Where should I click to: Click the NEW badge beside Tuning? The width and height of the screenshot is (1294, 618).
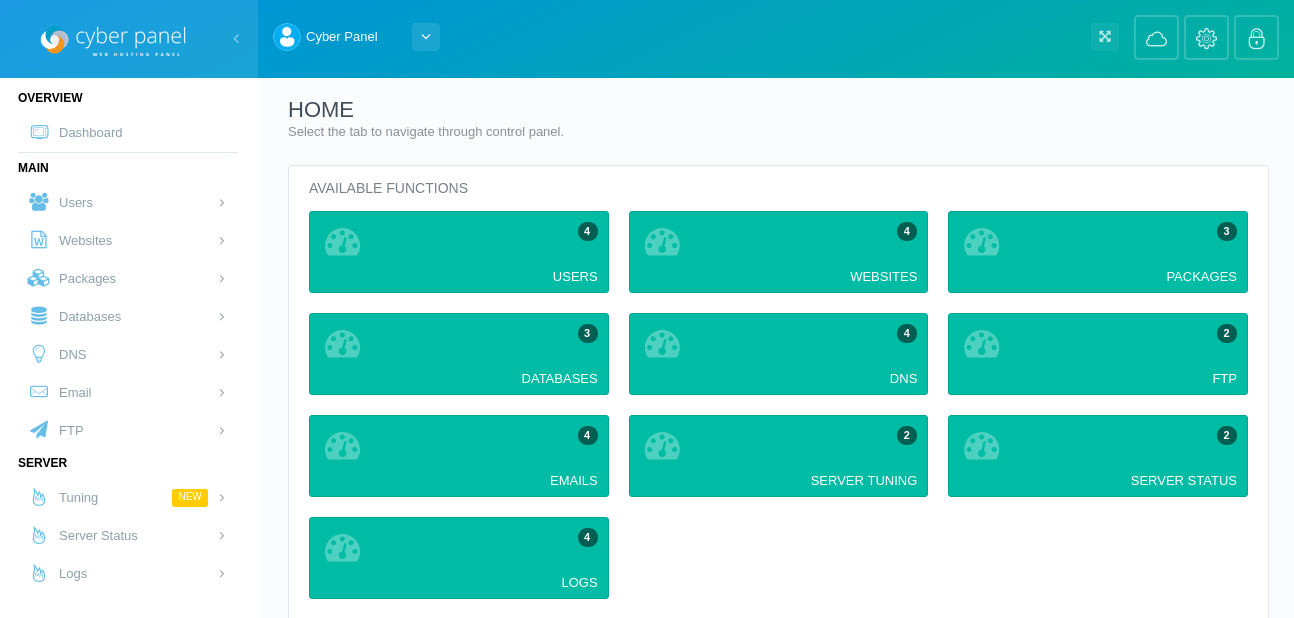(190, 497)
